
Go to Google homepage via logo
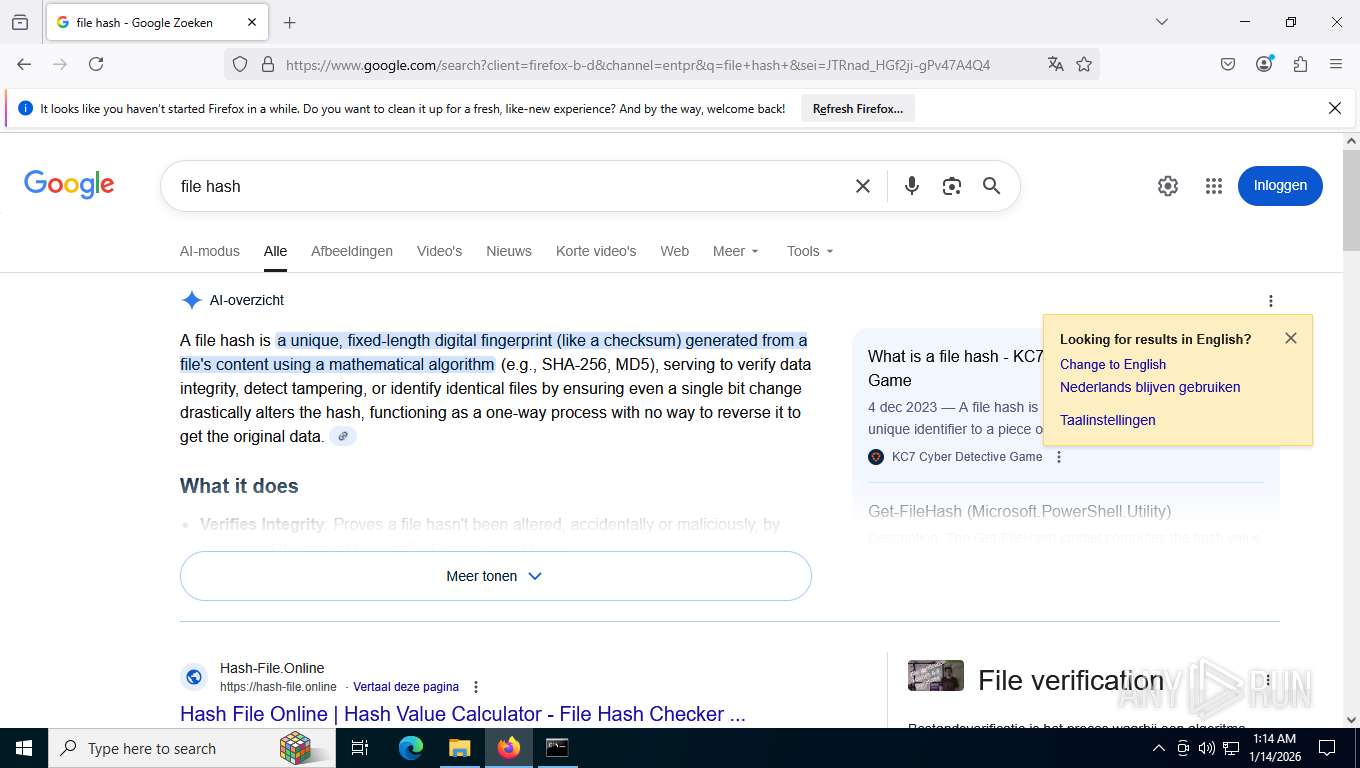(69, 185)
